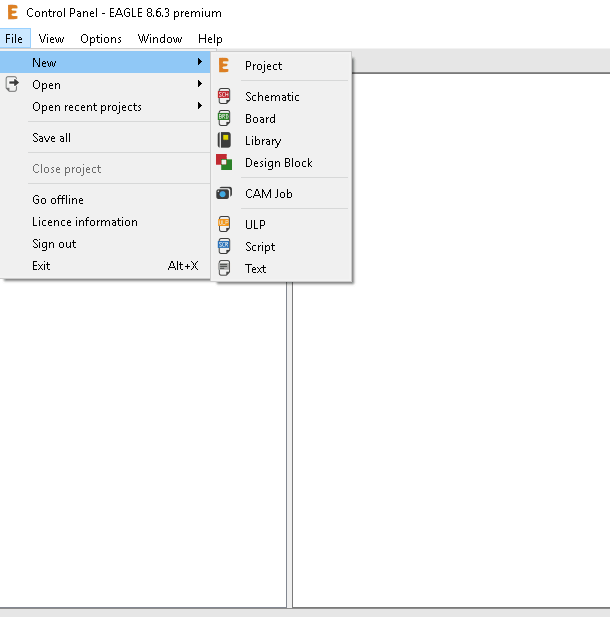Click the vertical panel splitter bar

pos(289,445)
